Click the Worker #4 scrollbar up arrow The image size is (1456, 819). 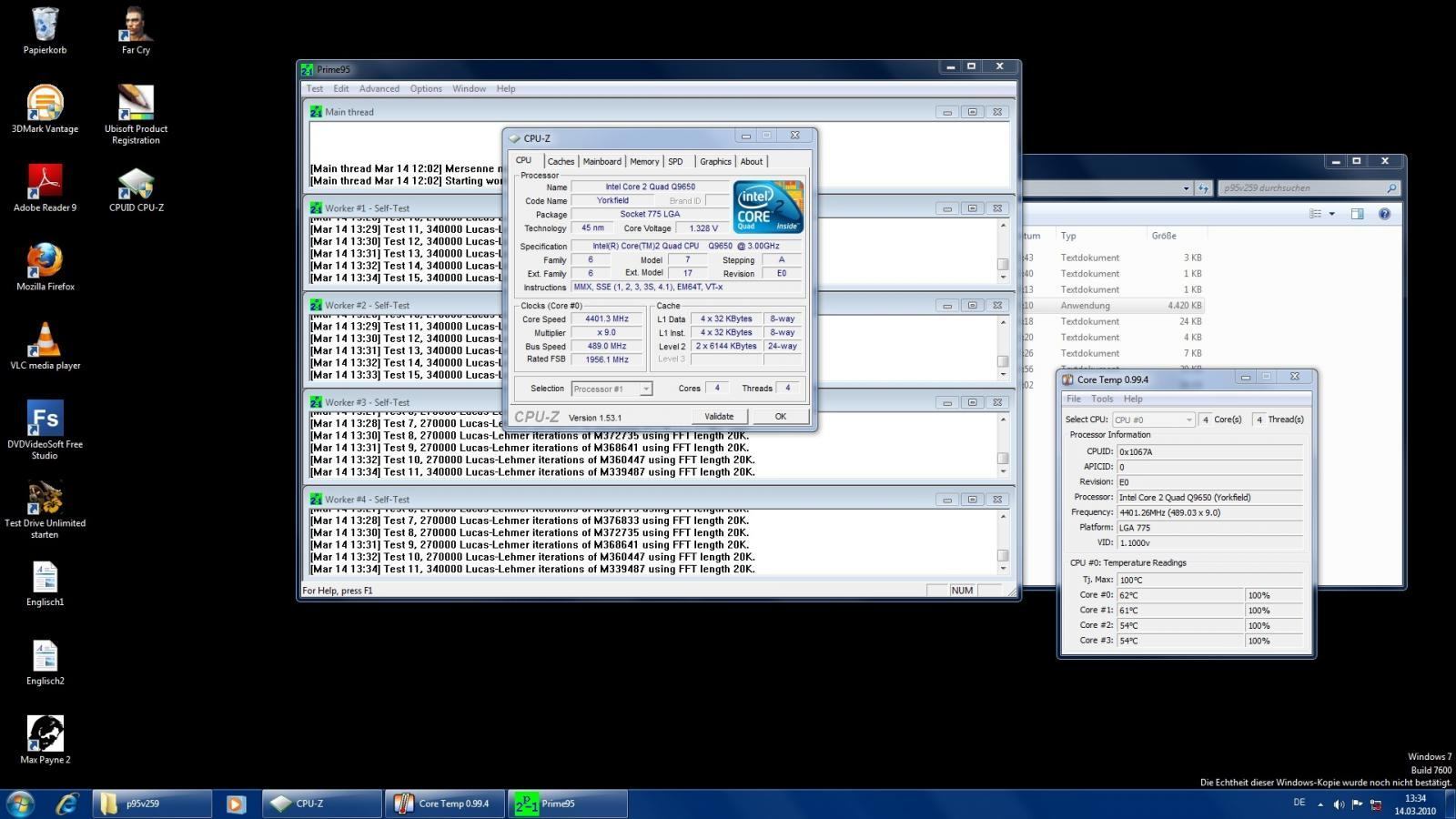[1003, 516]
